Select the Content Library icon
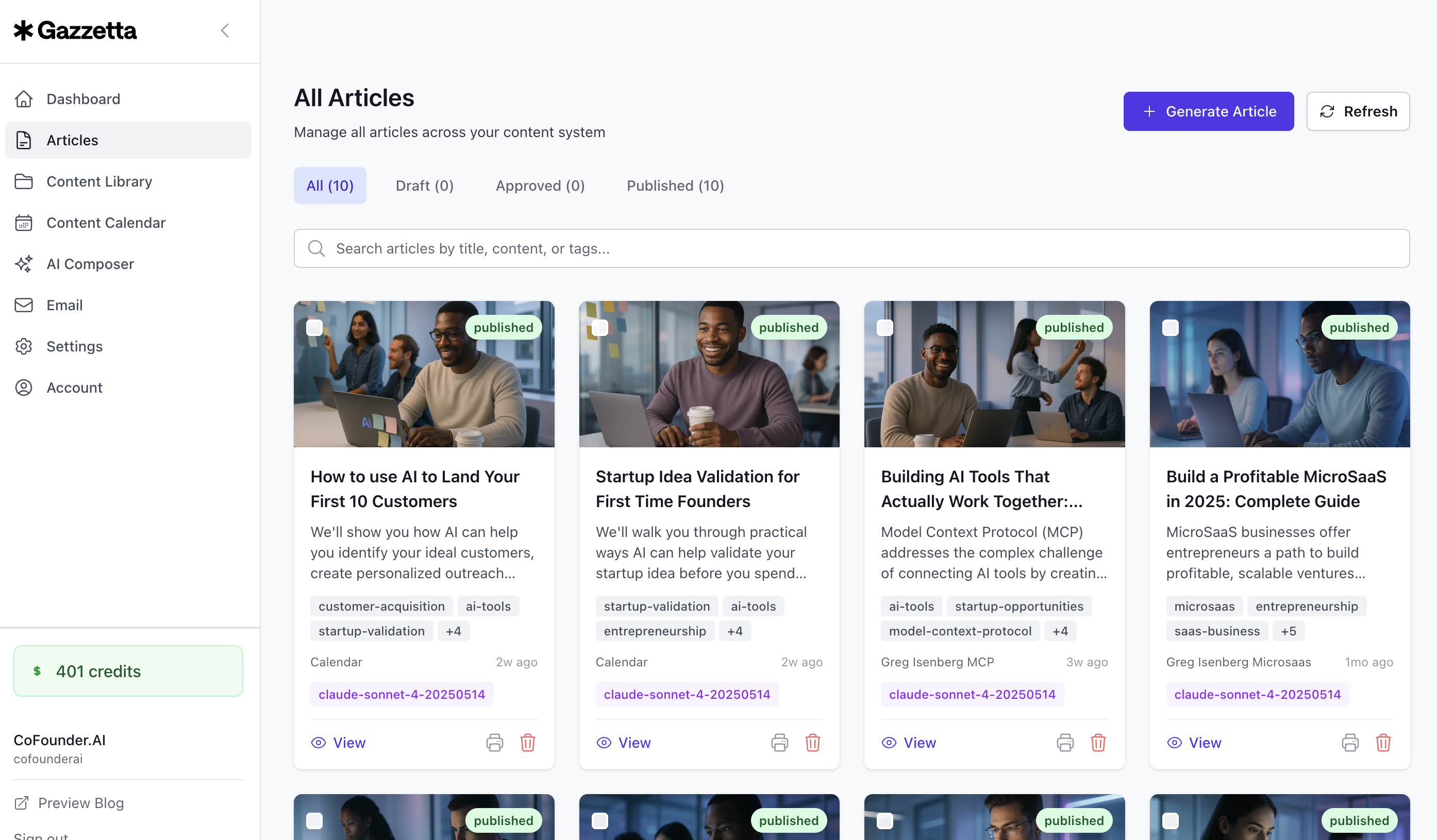The image size is (1437, 840). 23,181
